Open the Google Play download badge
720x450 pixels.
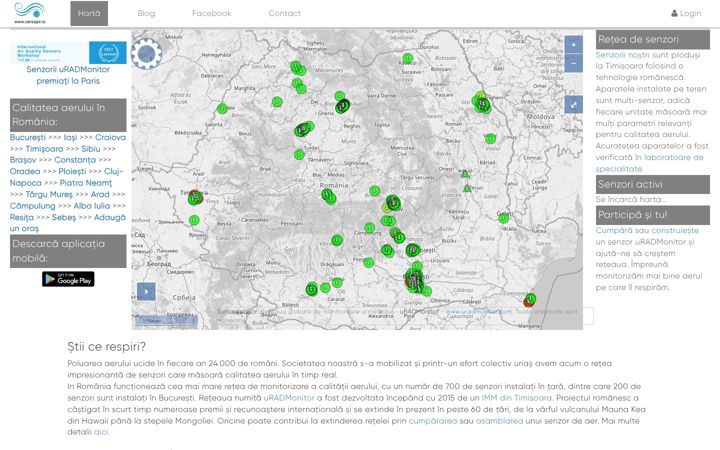[x=68, y=279]
